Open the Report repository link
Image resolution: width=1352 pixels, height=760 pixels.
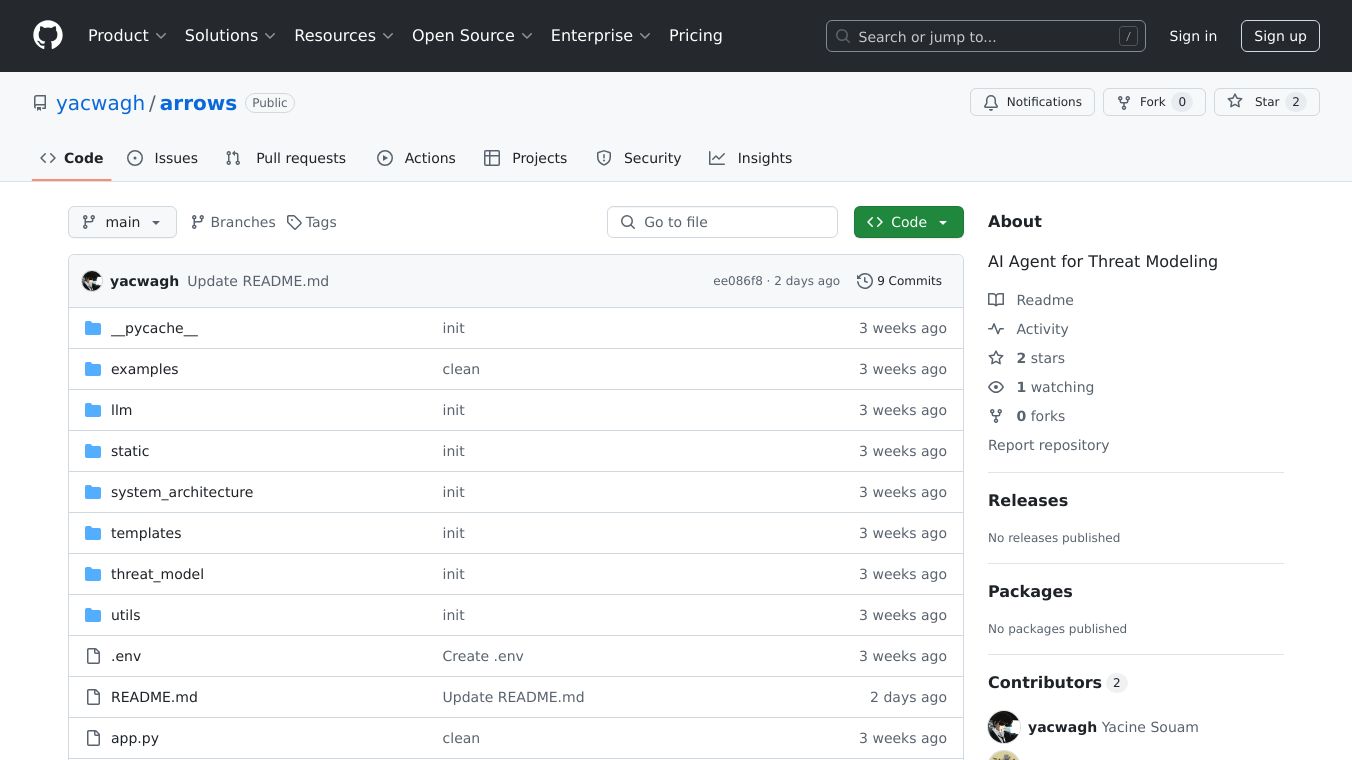tap(1048, 445)
